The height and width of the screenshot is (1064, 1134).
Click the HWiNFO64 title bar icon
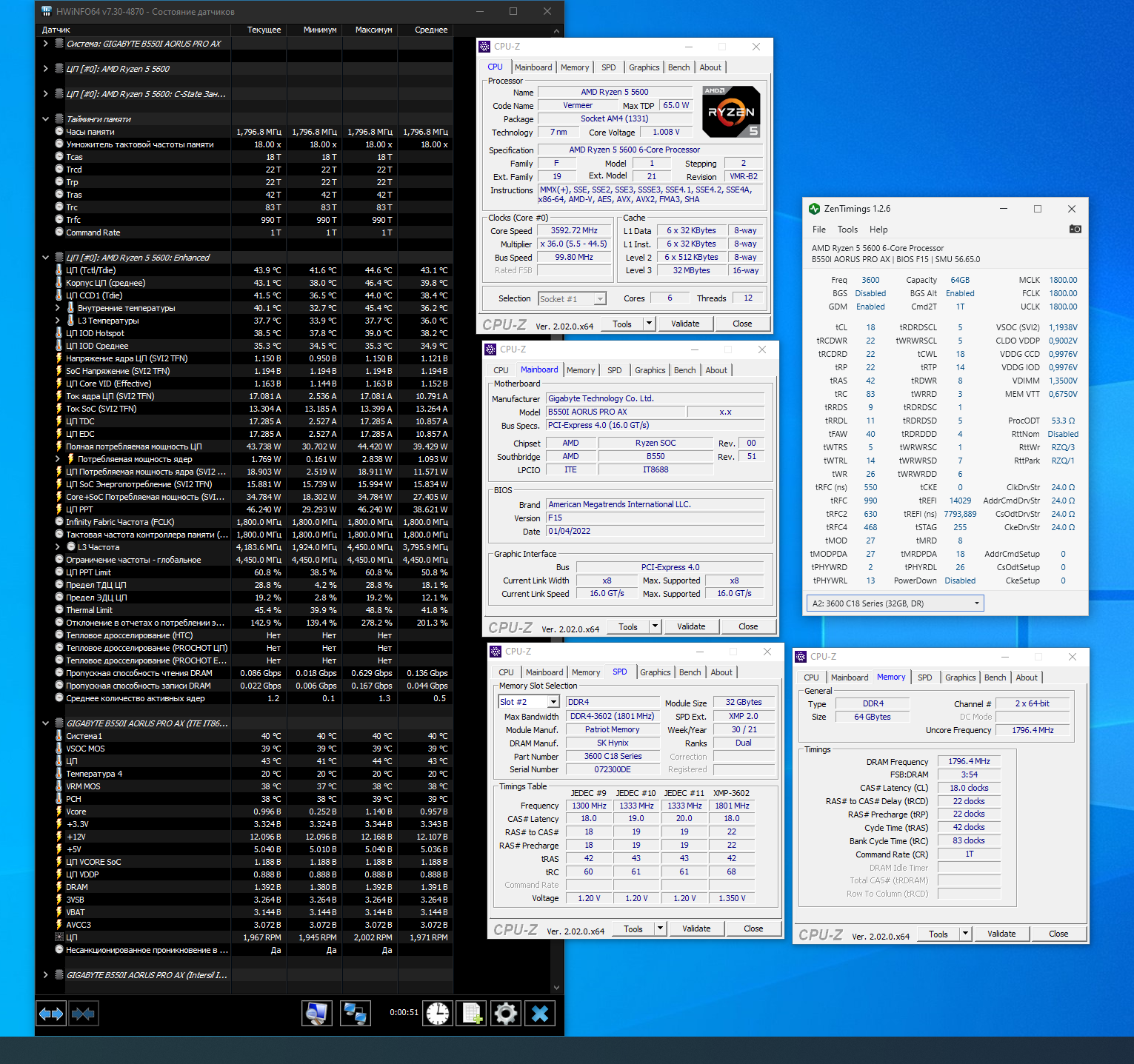(x=46, y=12)
